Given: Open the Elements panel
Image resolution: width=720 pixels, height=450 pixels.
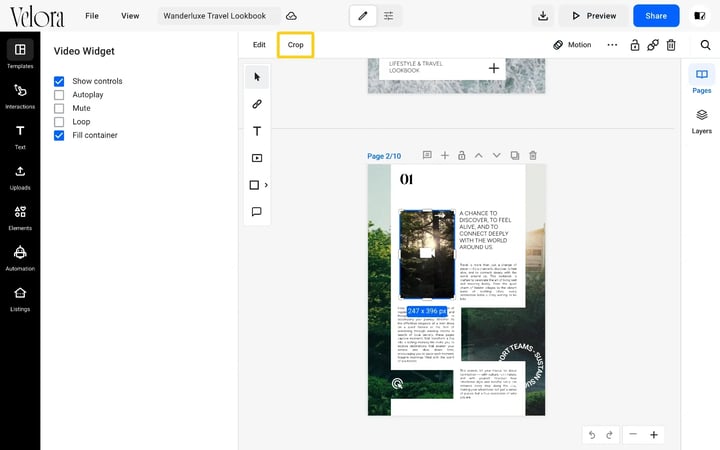Looking at the screenshot, I should pyautogui.click(x=20, y=218).
